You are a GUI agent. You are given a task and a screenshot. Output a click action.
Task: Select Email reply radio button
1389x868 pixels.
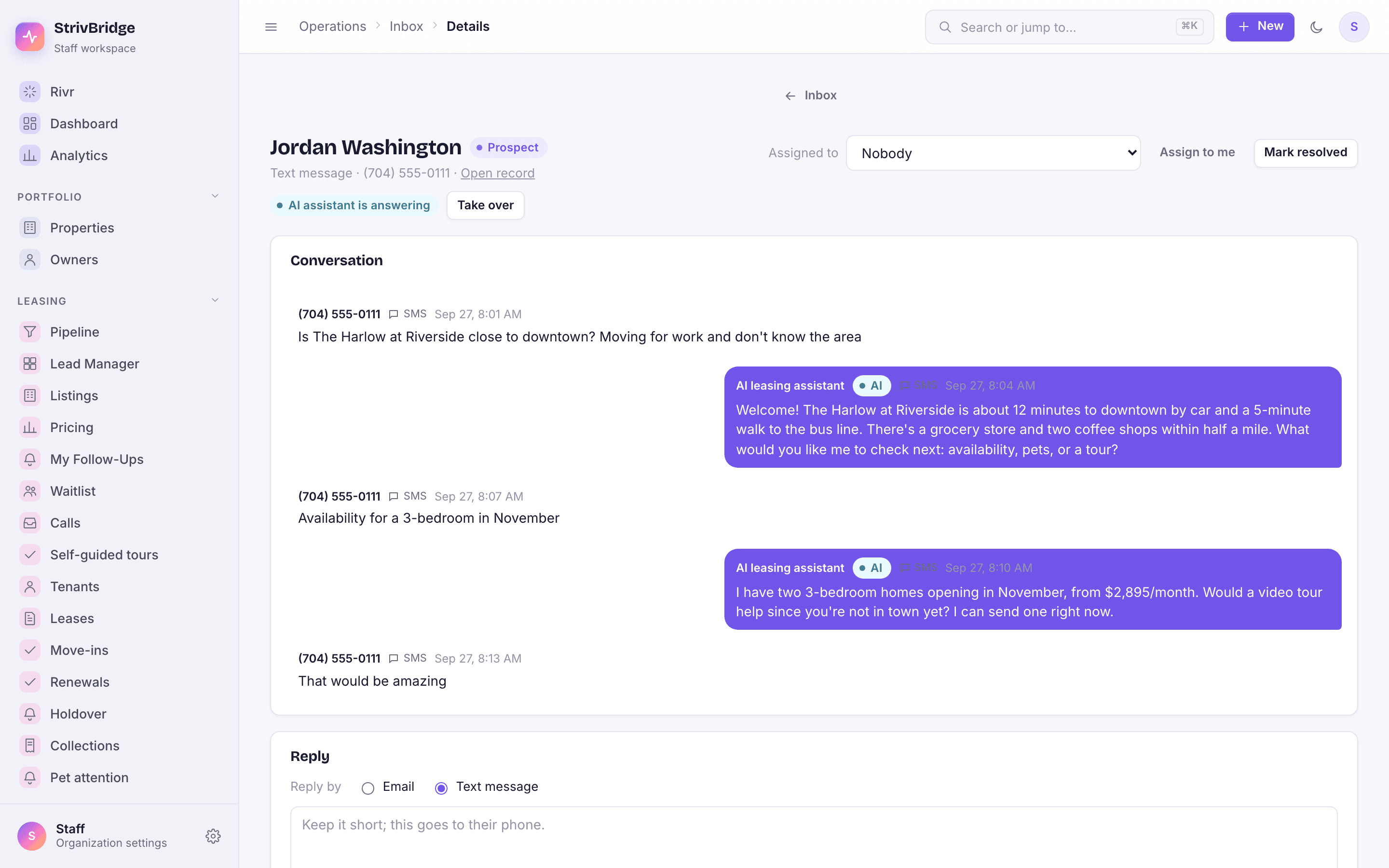pyautogui.click(x=368, y=787)
